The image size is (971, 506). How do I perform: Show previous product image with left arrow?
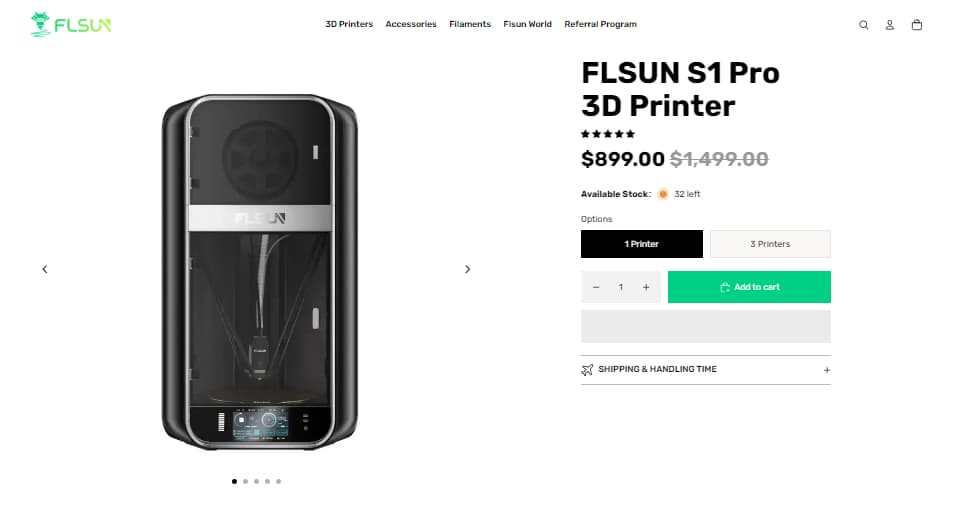point(45,269)
